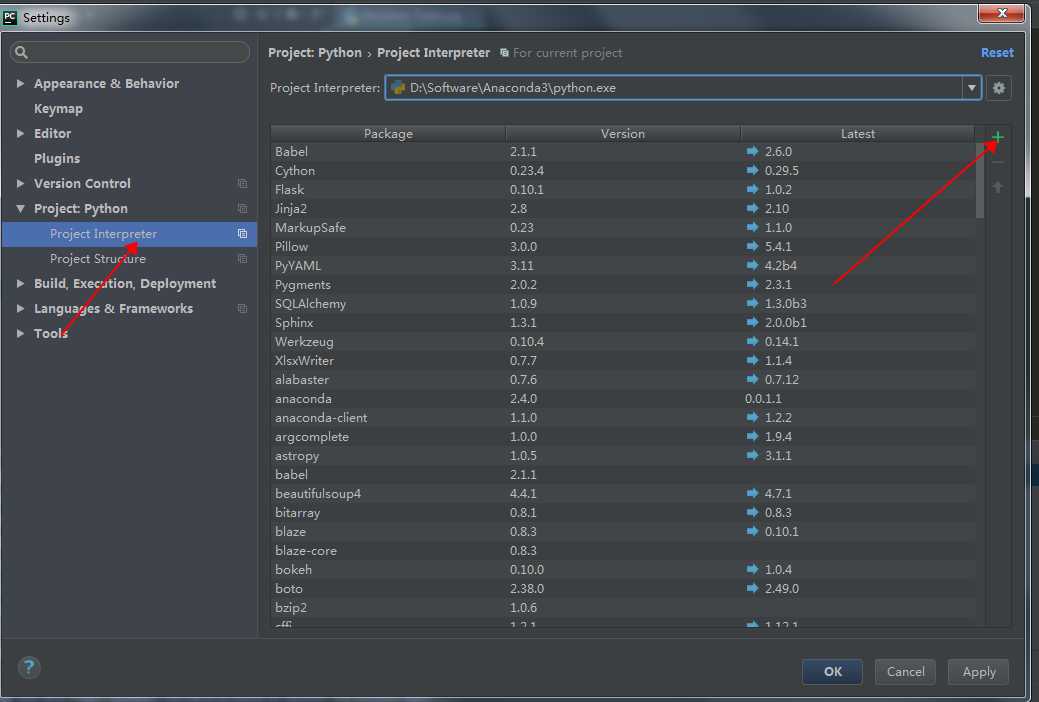Select the beautifulsoup4 package row
This screenshot has height=702, width=1039.
click(623, 494)
